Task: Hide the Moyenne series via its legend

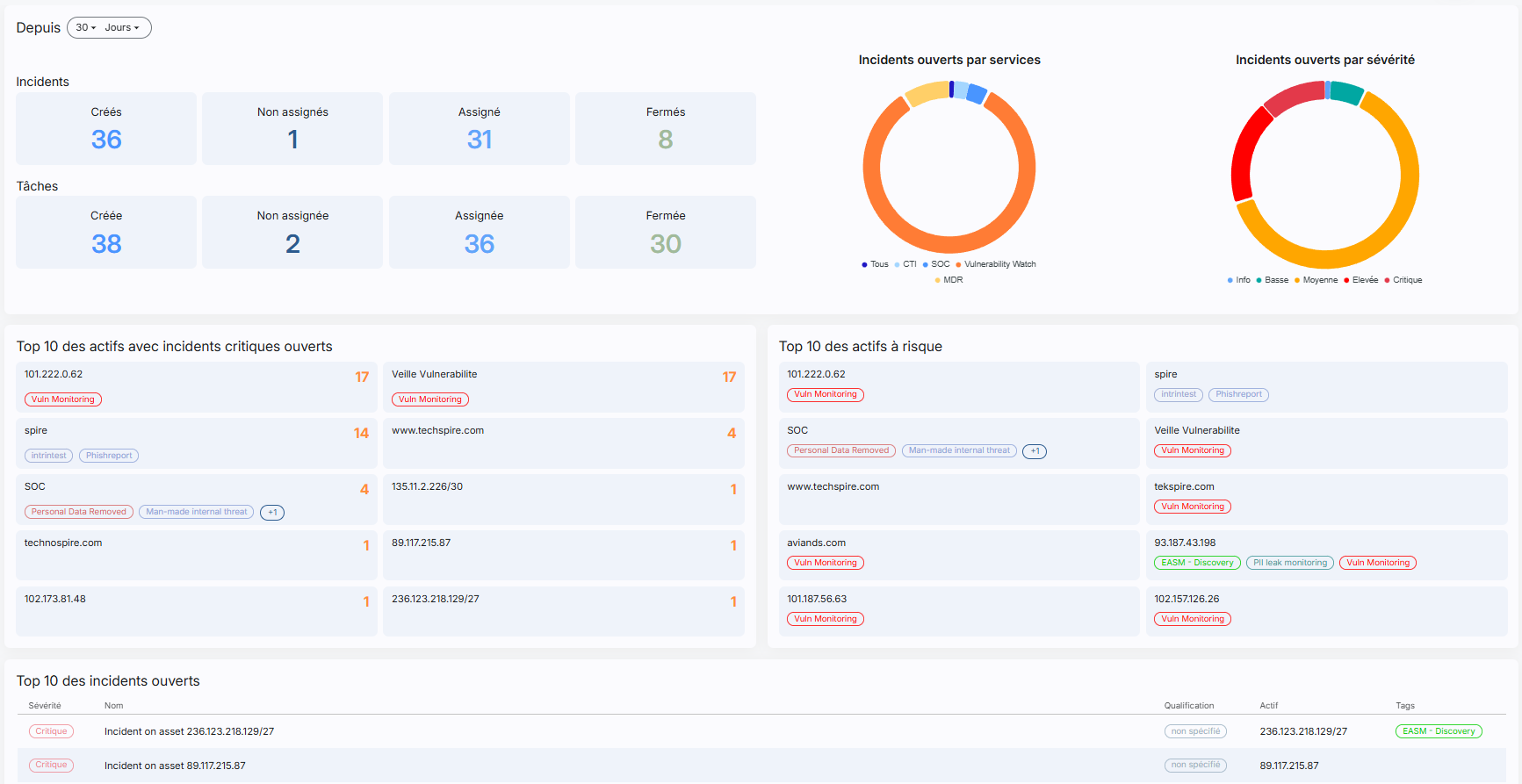Action: pyautogui.click(x=1319, y=280)
